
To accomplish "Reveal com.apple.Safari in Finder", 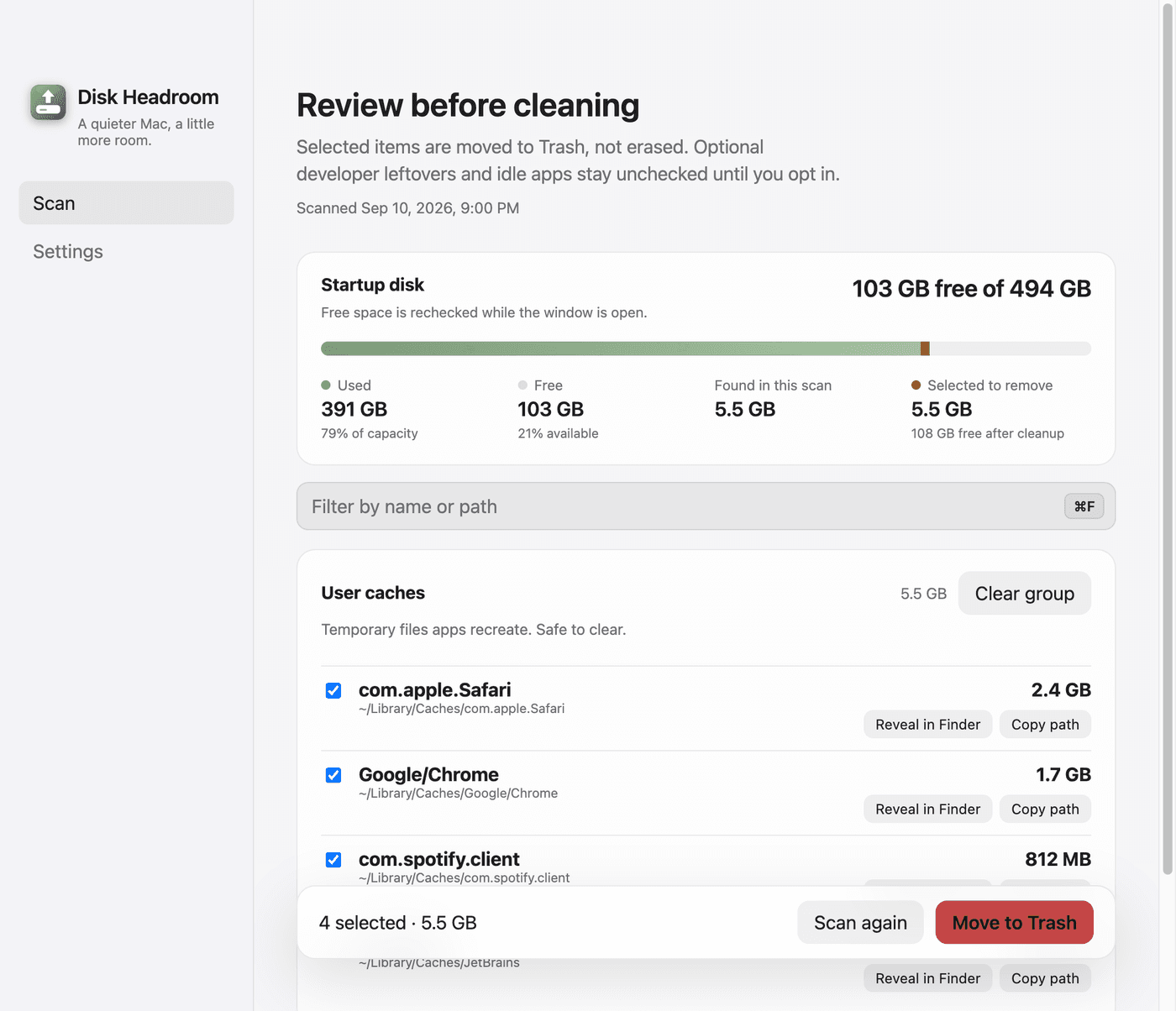I will [x=927, y=725].
